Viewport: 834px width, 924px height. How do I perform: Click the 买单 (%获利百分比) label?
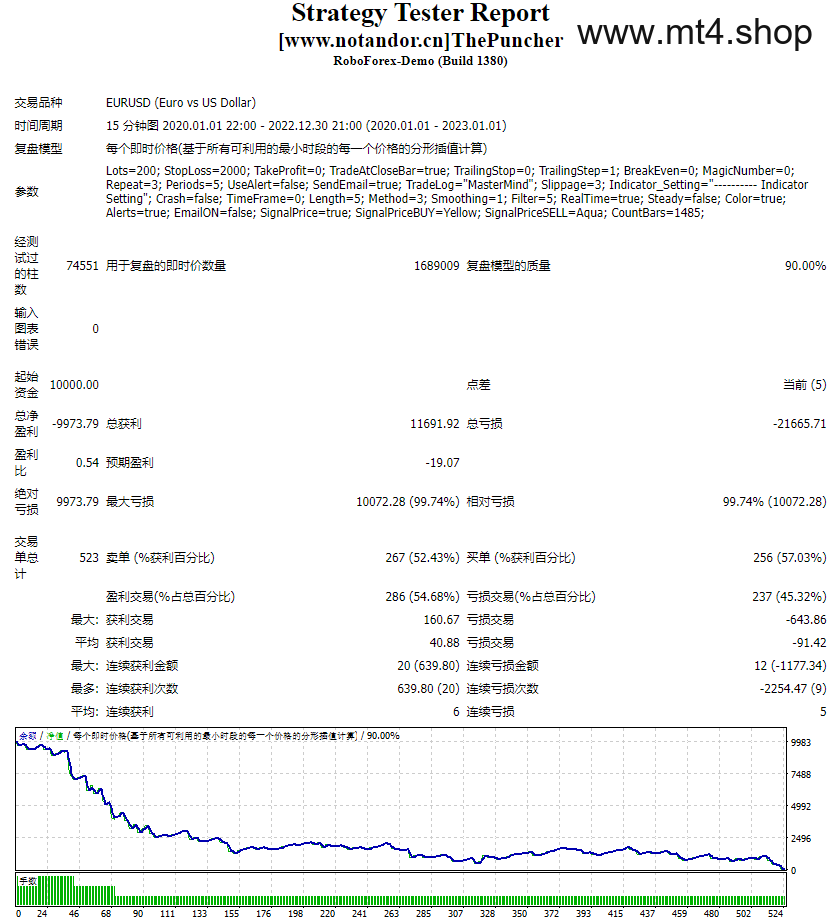click(x=521, y=557)
